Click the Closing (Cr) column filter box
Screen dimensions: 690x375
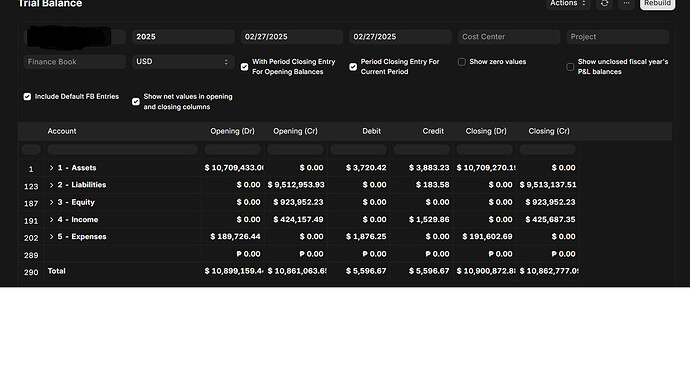click(x=547, y=149)
